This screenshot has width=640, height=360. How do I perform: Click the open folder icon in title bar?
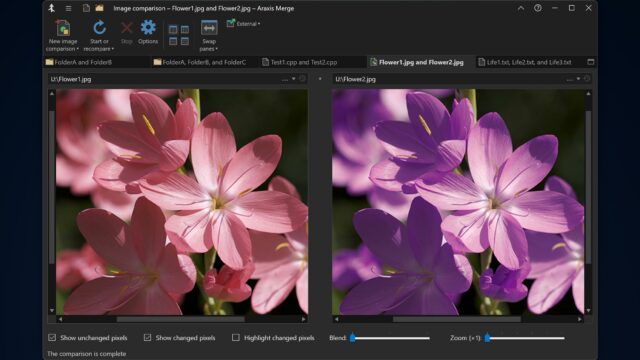coord(99,8)
